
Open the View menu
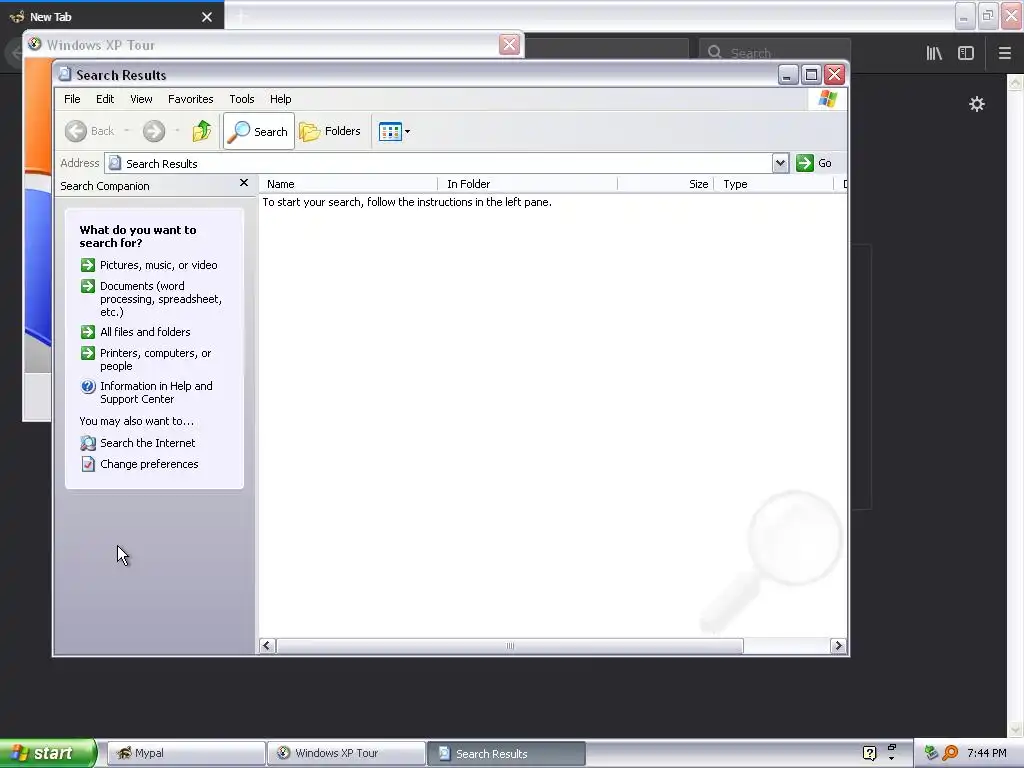point(141,99)
